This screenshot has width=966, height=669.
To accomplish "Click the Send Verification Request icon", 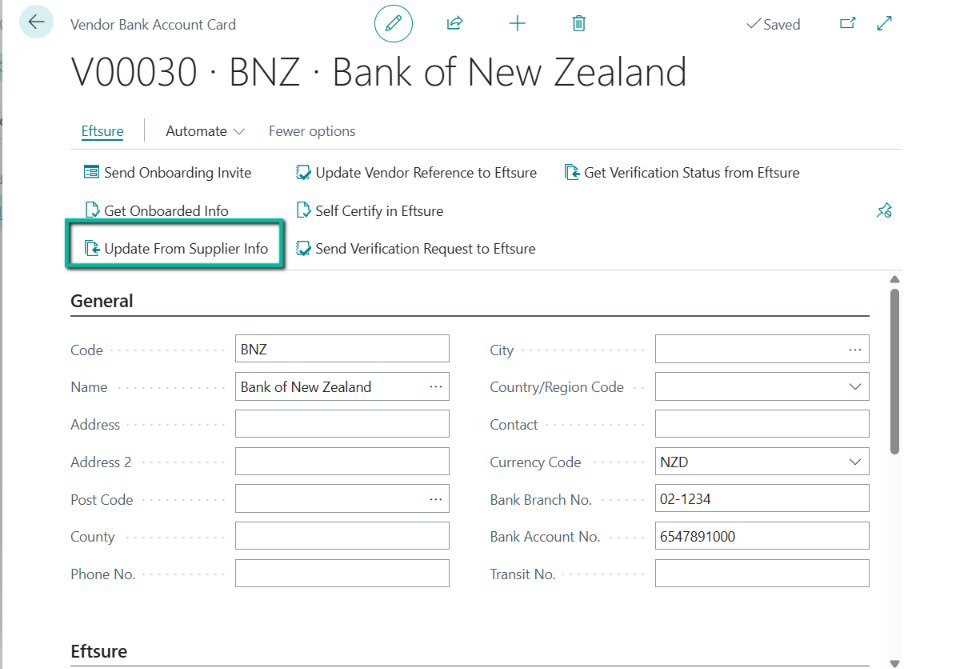I will click(x=302, y=248).
